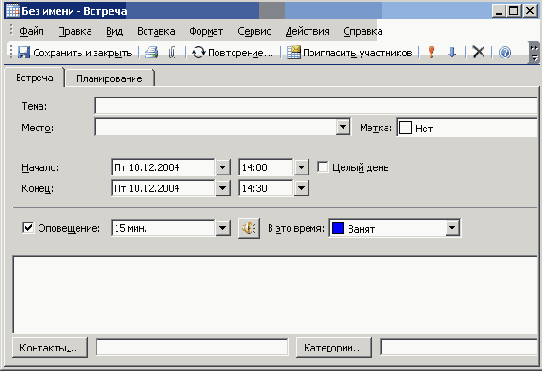The width and height of the screenshot is (542, 371).
Task: Open the end date dropdown arrow
Action: 223,188
